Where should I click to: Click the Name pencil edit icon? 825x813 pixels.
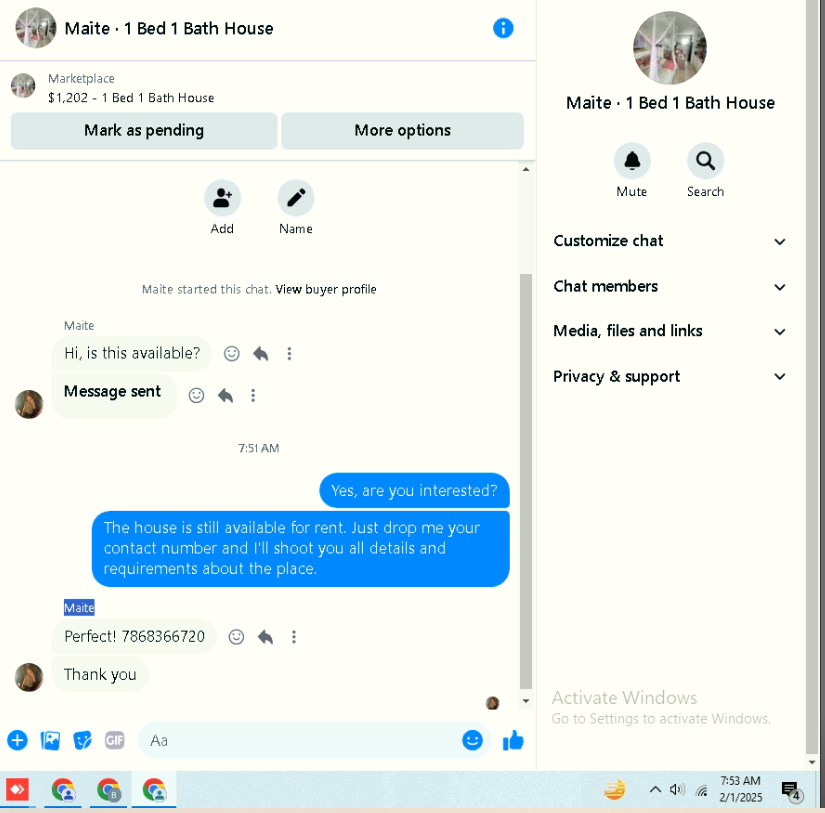(x=296, y=198)
